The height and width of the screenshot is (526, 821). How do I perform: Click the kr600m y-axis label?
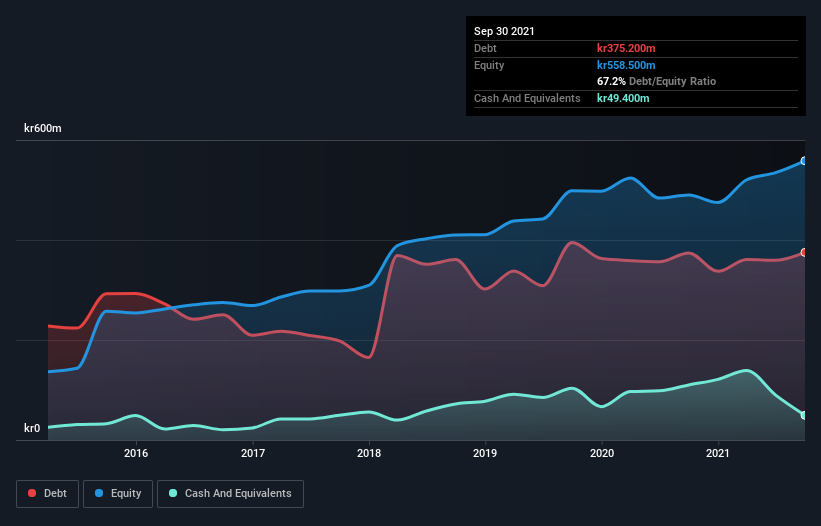tap(43, 128)
